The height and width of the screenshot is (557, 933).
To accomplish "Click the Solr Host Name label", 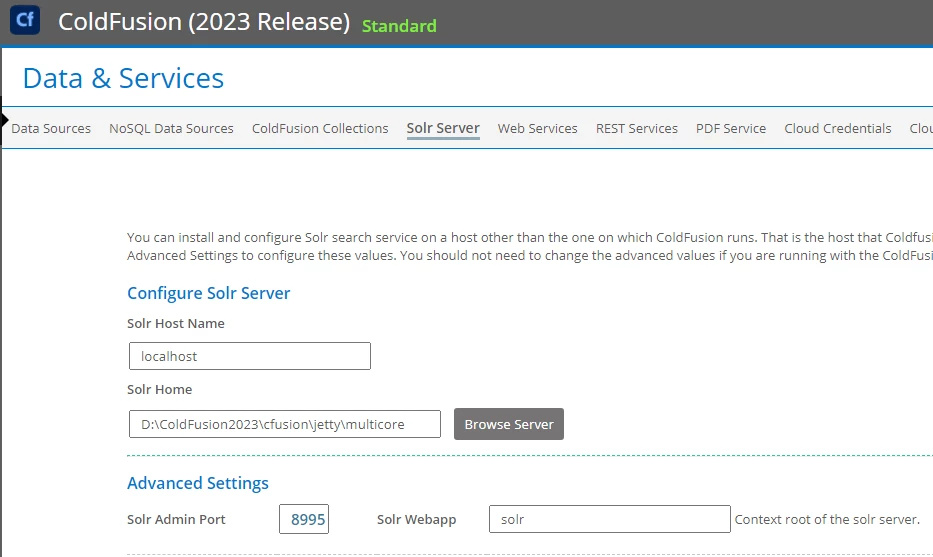I will click(x=176, y=324).
